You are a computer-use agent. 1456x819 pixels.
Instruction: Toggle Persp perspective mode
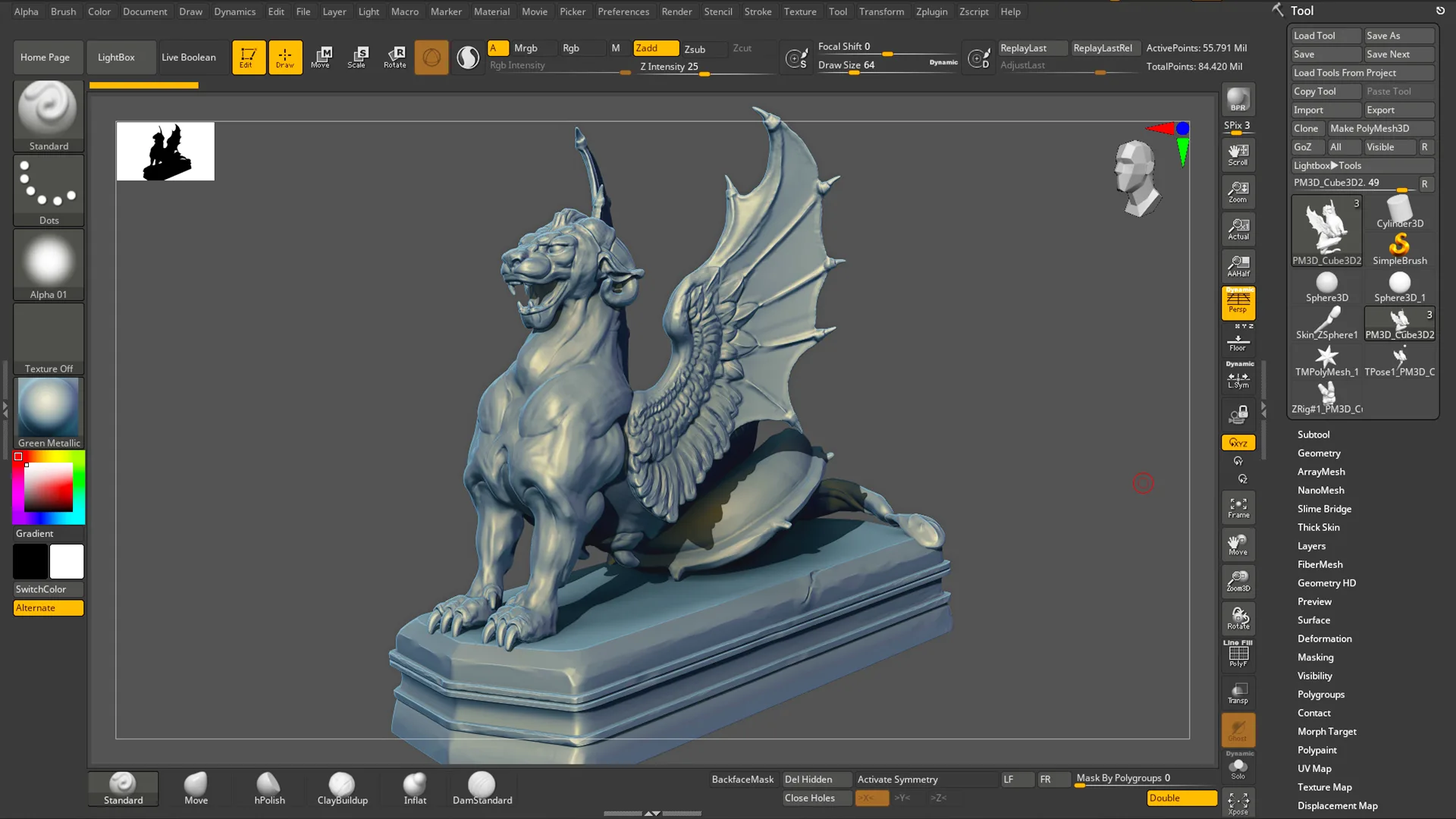point(1238,303)
